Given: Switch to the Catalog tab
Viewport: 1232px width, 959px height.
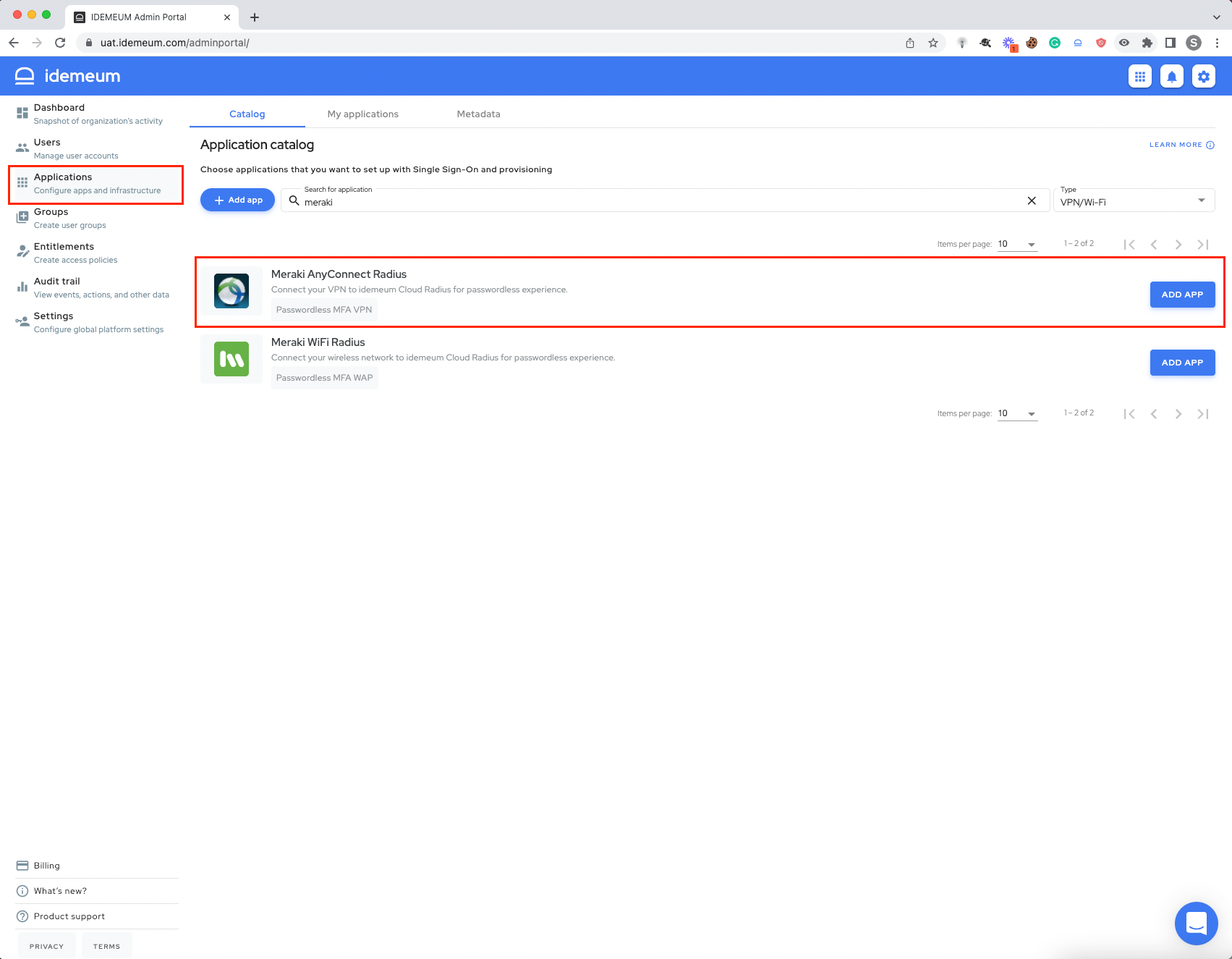Looking at the screenshot, I should pyautogui.click(x=247, y=114).
